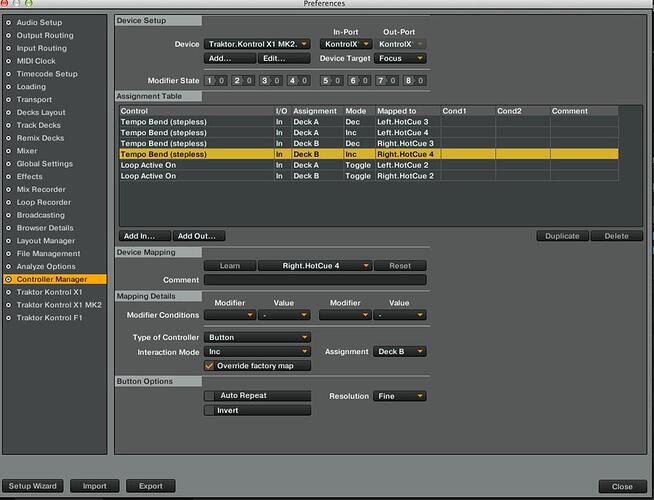Image resolution: width=654 pixels, height=500 pixels.
Task: Select highlighted row mapped to Right.HotCue 4
Action: [369, 154]
